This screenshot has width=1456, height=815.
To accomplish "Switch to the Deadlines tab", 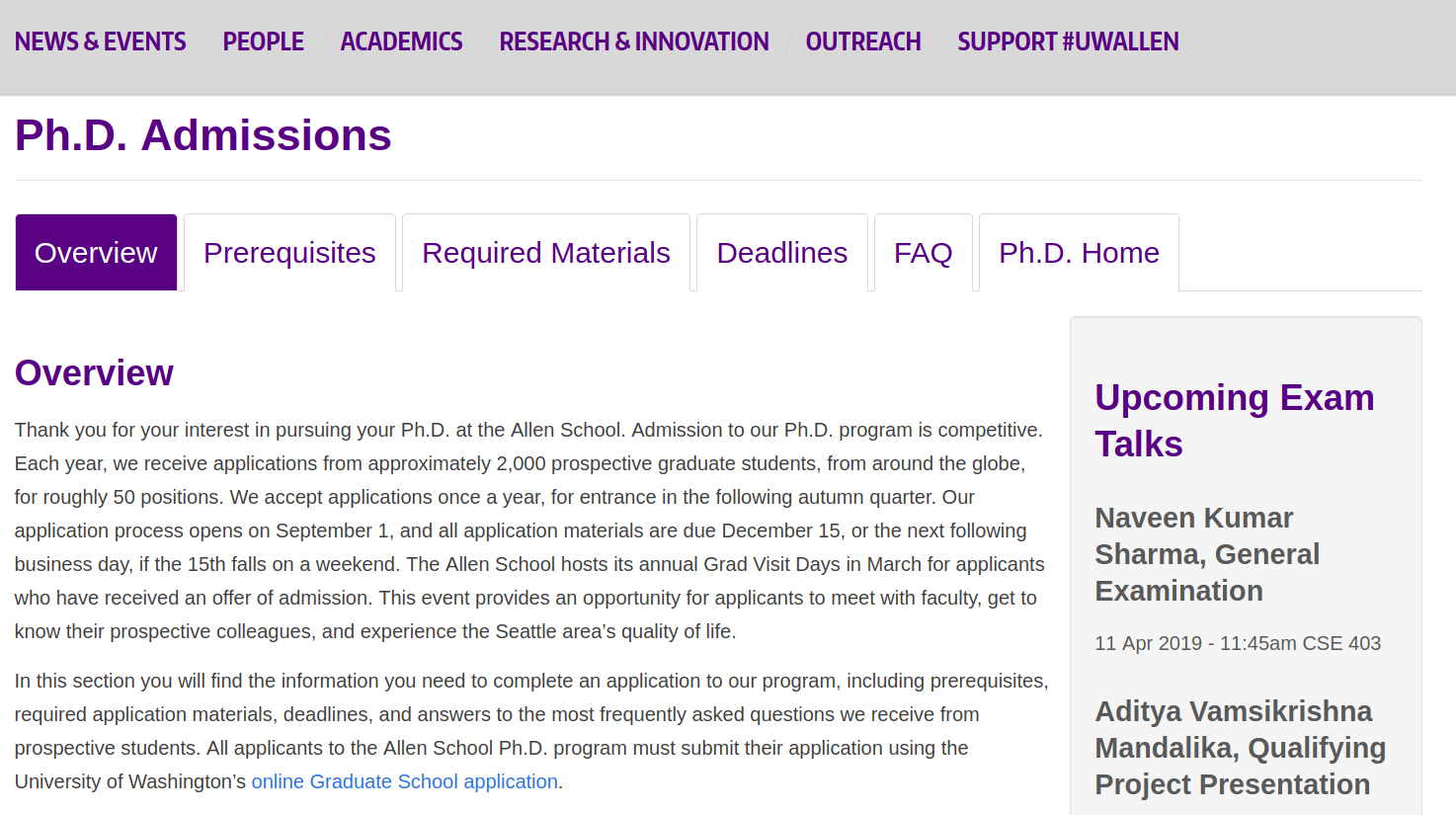I will pos(782,253).
